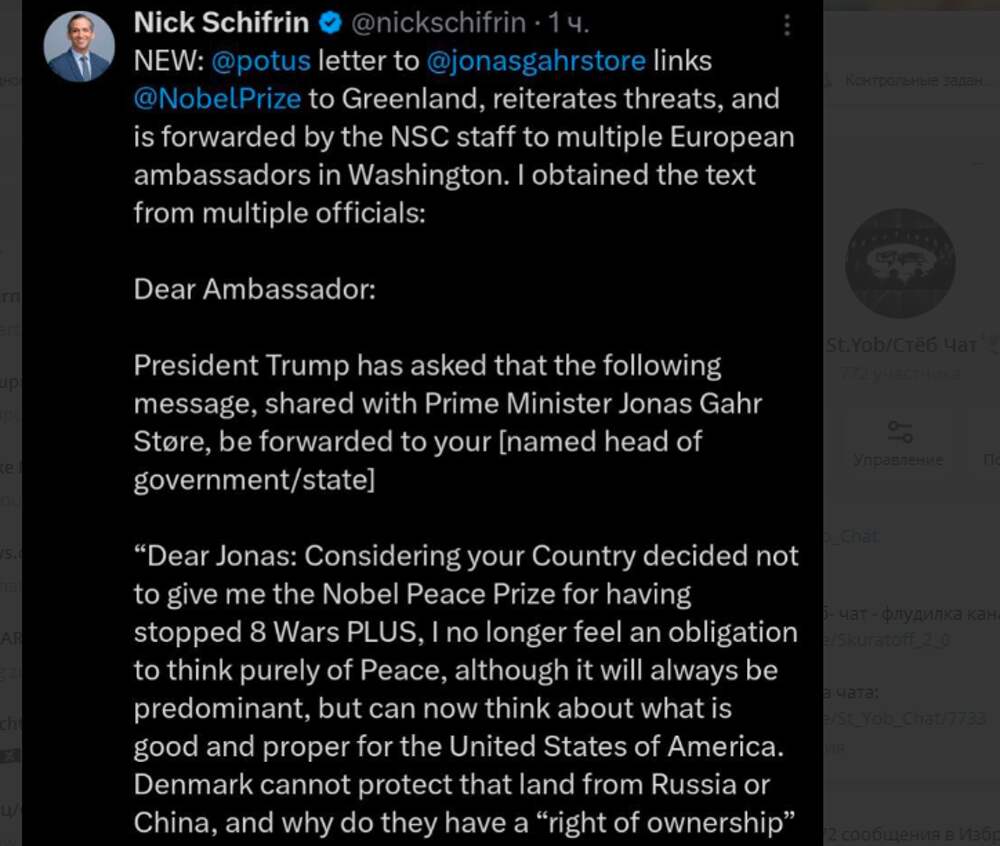
Task: Click the '_Chat' username link
Action: 853,536
